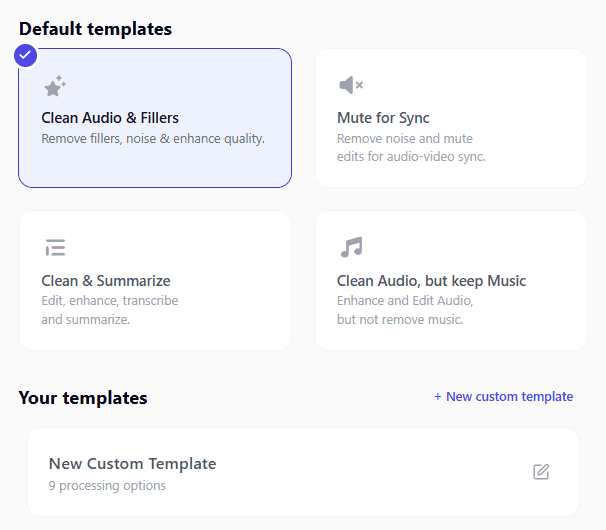Open the New Custom Template entry
Image resolution: width=606 pixels, height=530 pixels.
303,472
